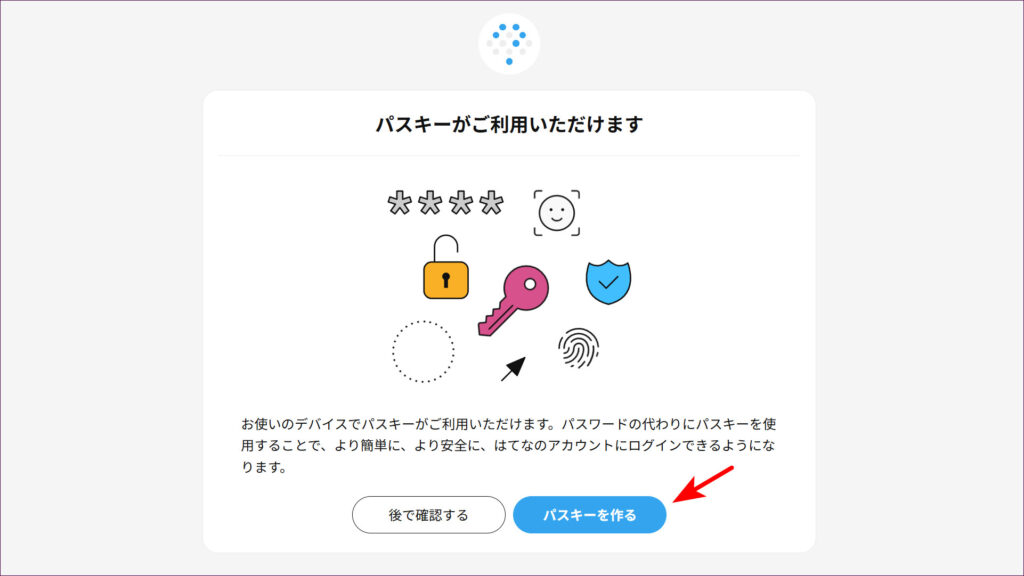
Task: Click the blue shield checkmark icon
Action: click(608, 281)
